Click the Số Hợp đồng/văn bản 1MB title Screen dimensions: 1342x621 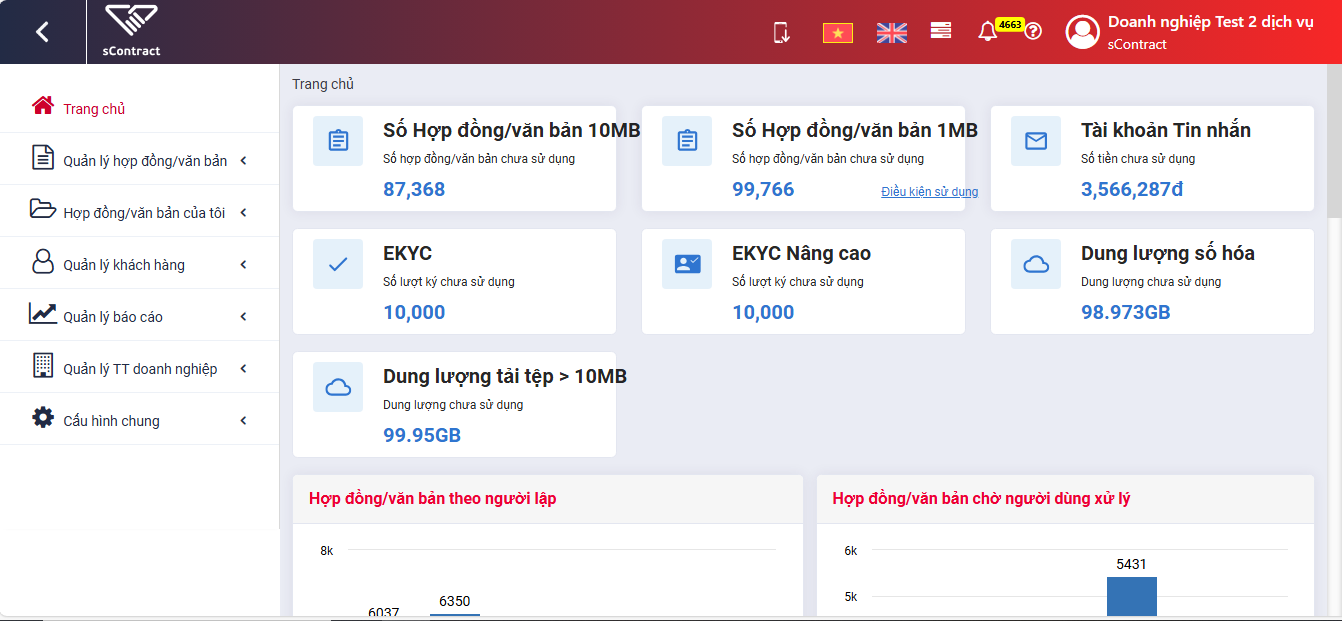click(855, 130)
